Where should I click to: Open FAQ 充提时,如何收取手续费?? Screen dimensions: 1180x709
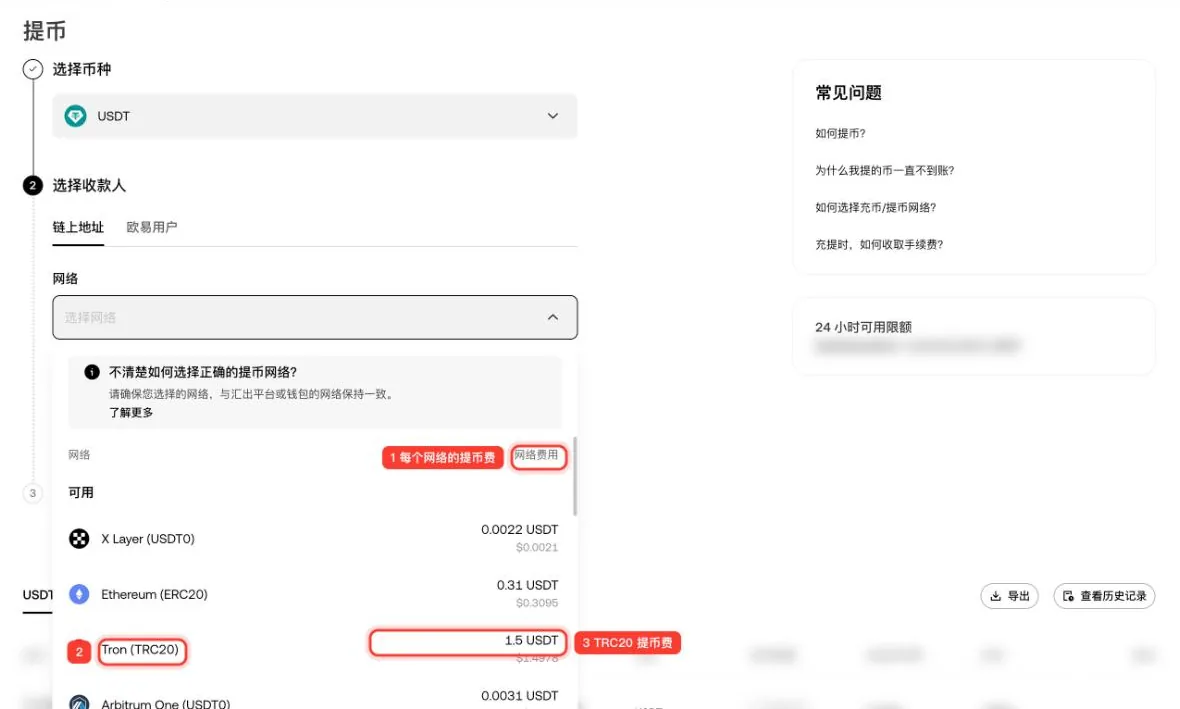[x=879, y=244]
